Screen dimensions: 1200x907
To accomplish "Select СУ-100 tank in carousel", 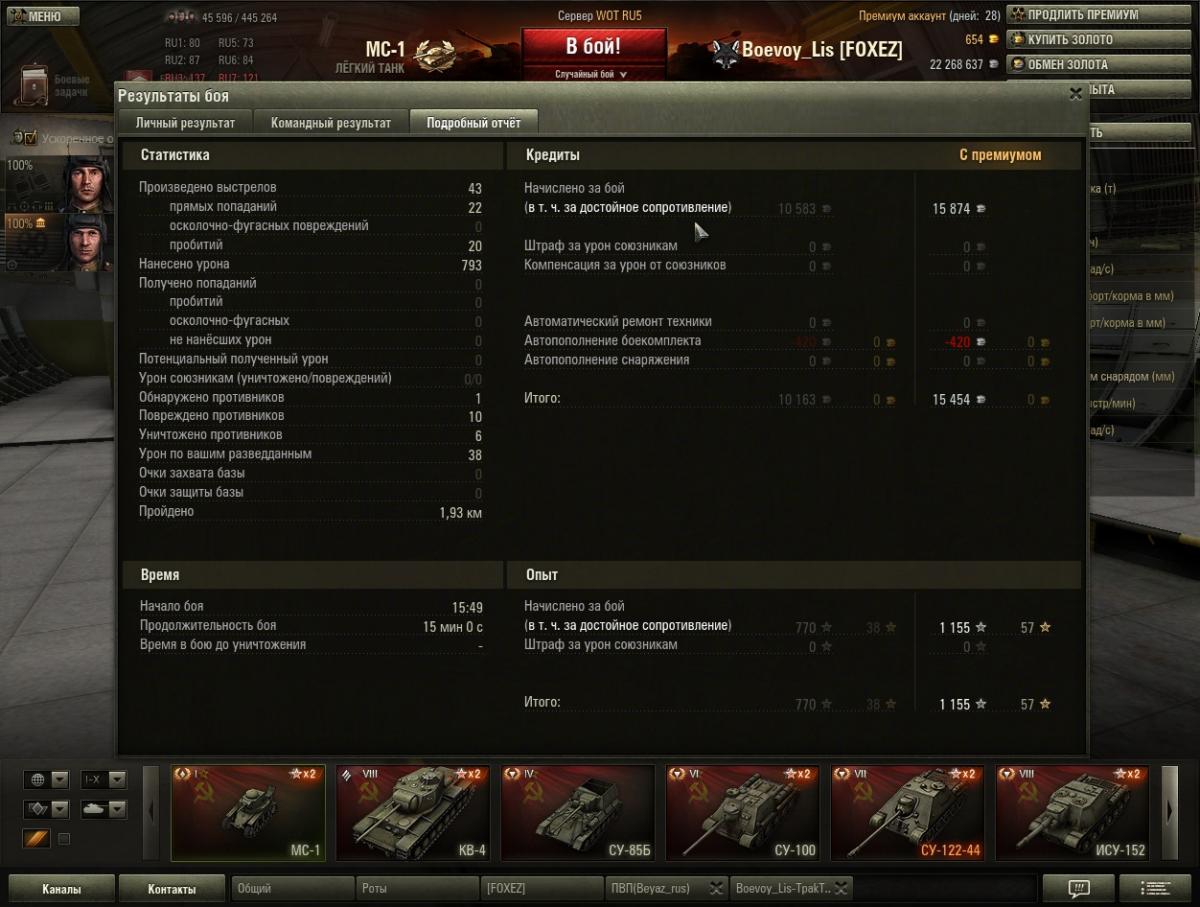I will coord(743,813).
